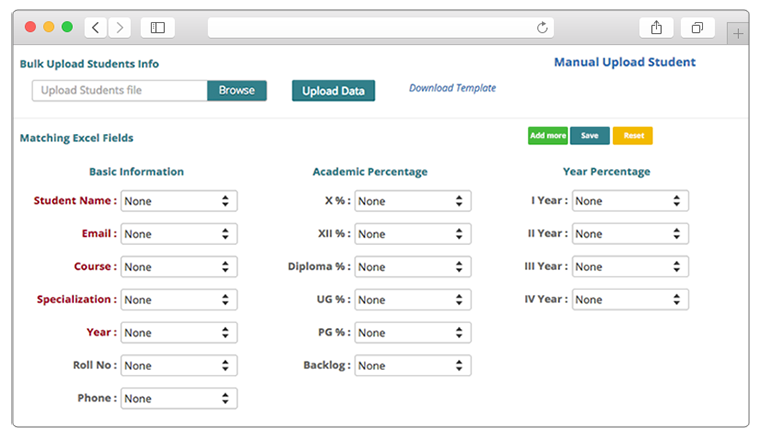Open the Roll No dropdown
Viewport: 760px width, 437px height.
[x=179, y=366]
